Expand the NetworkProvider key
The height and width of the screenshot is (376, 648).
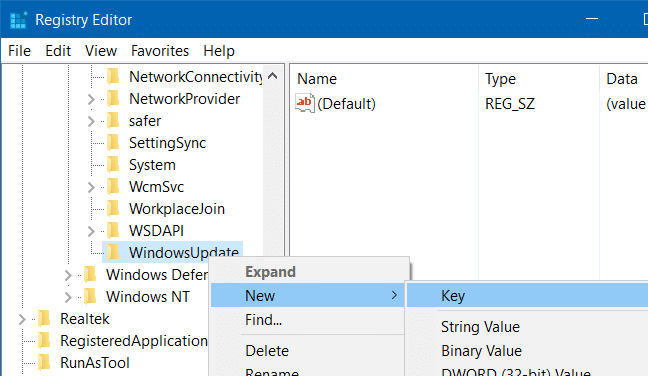click(91, 99)
